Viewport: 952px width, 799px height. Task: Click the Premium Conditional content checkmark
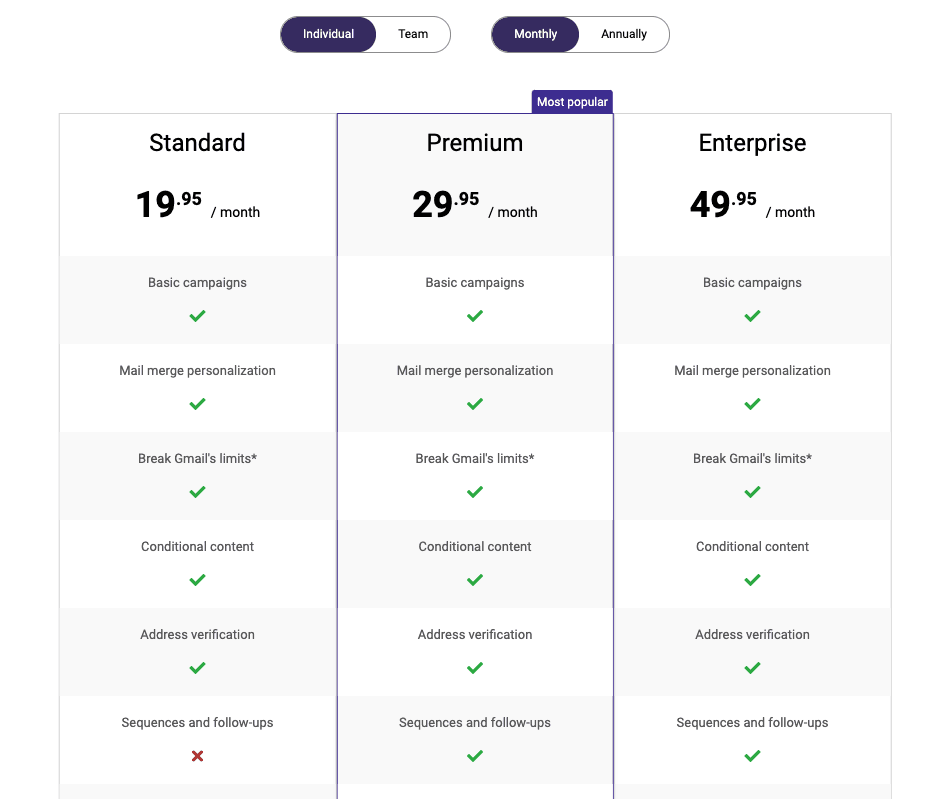[474, 580]
